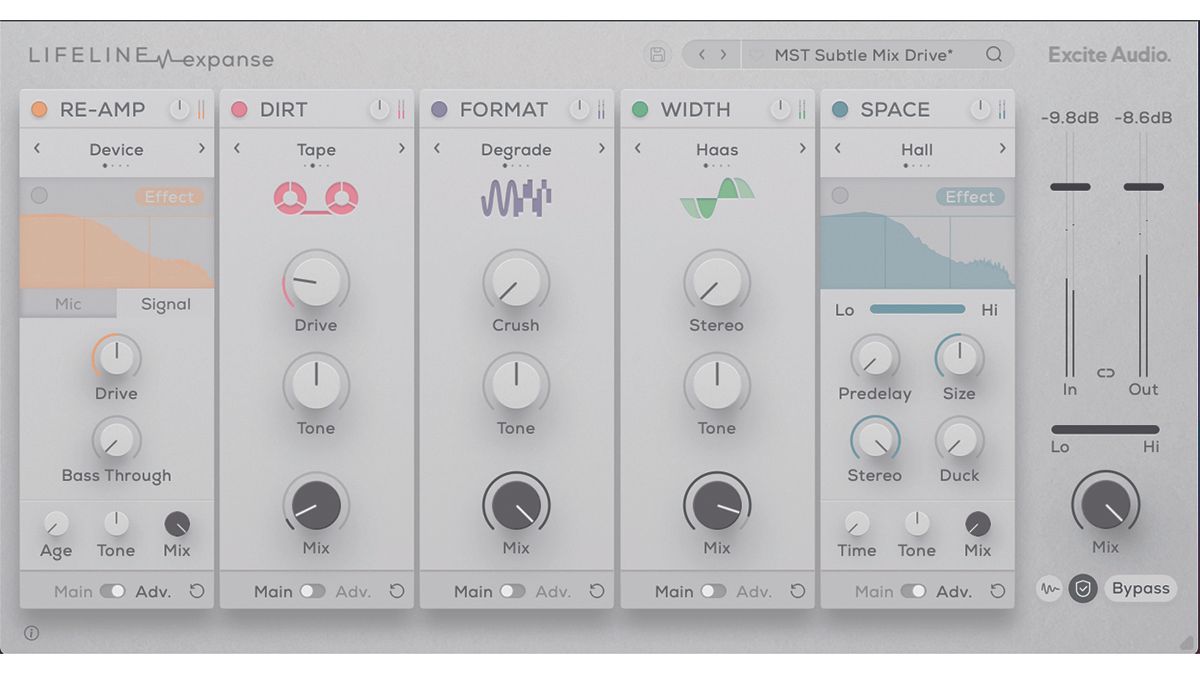Click the Bypass button
This screenshot has height=674, width=1200.
1140,589
